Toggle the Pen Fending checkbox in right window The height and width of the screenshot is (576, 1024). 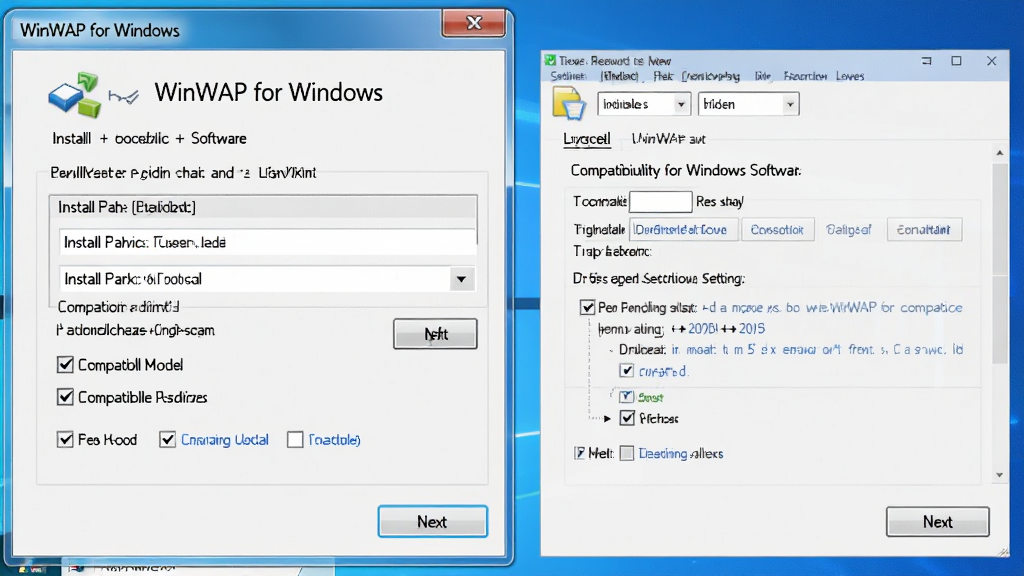coord(587,308)
